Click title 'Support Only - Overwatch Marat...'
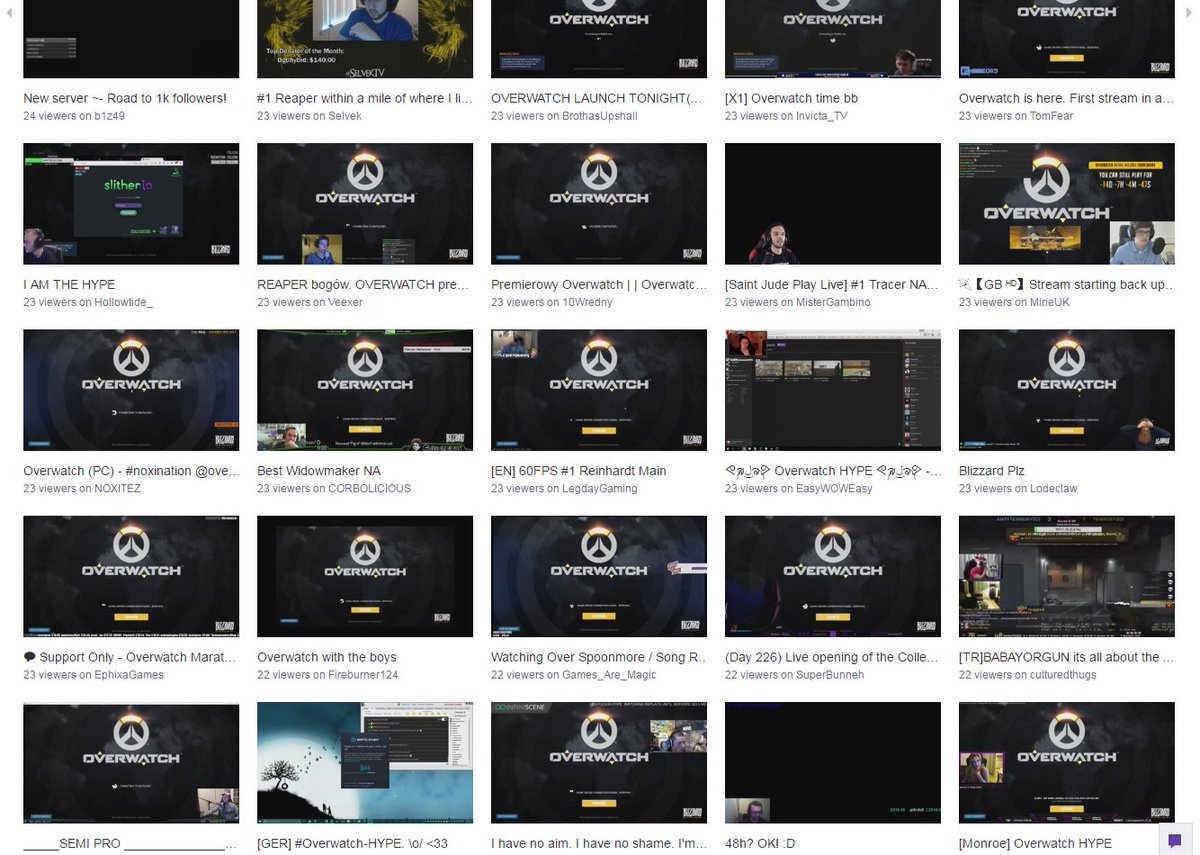This screenshot has height=855, width=1200. (131, 658)
